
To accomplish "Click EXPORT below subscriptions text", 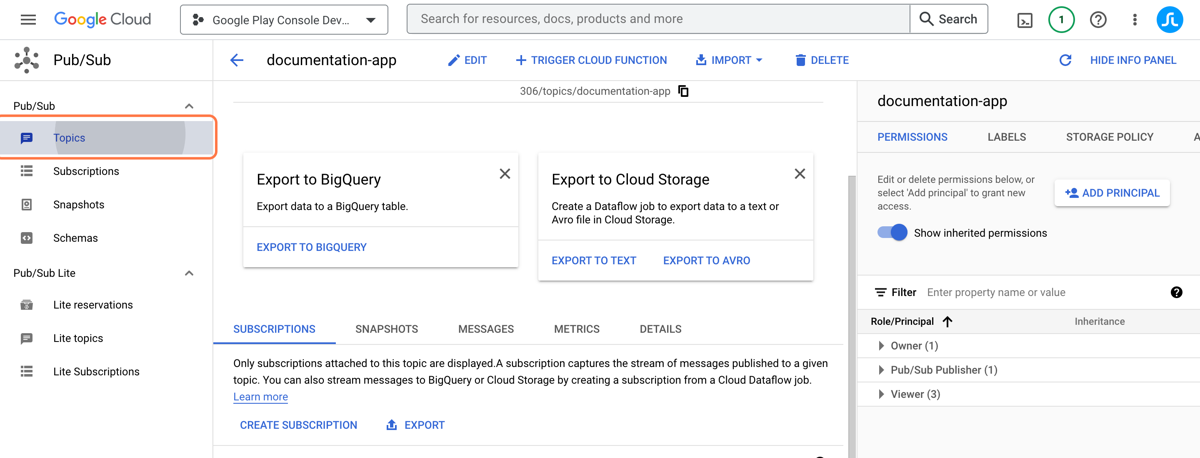I will (415, 425).
